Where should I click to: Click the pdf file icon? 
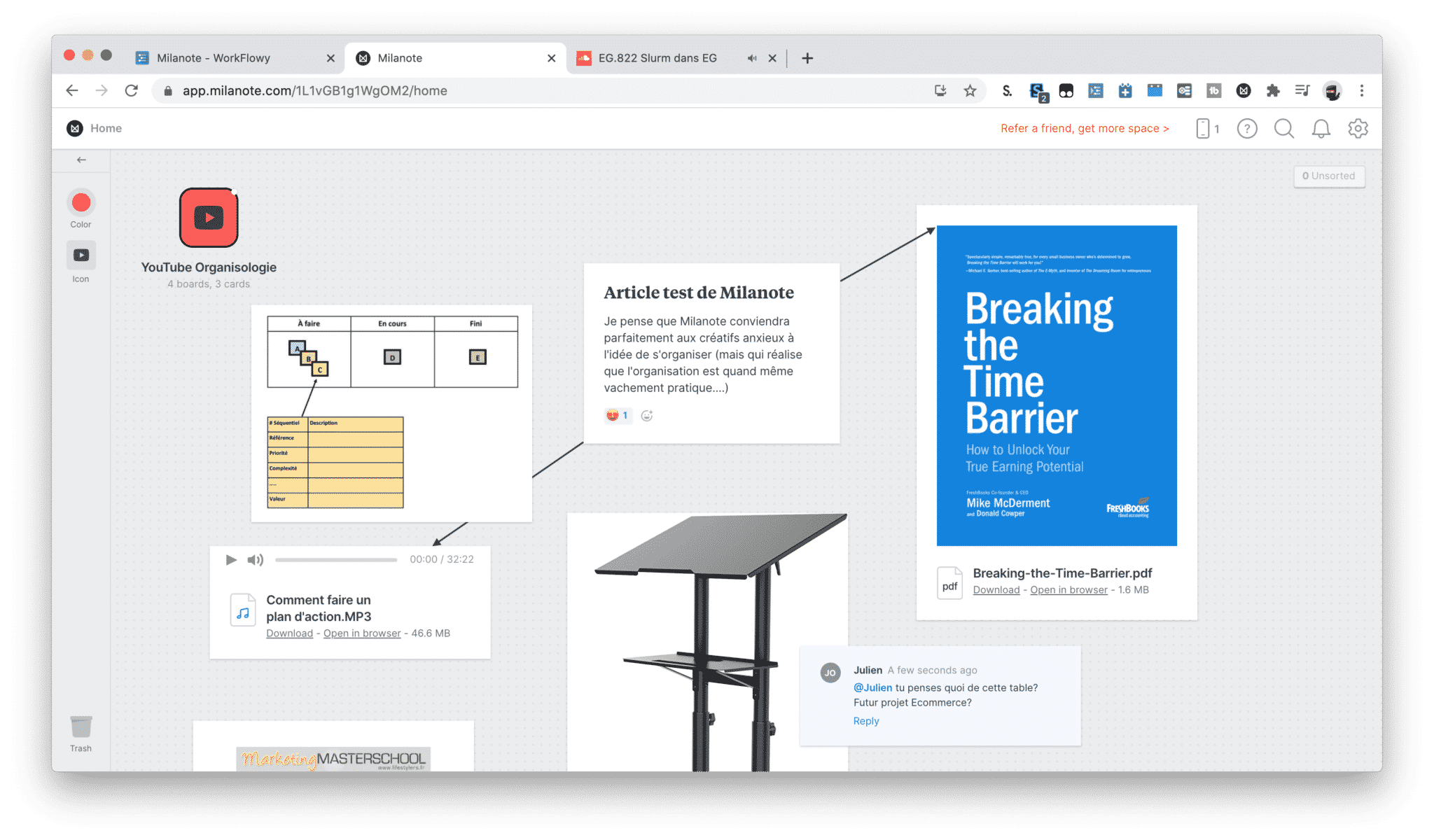pyautogui.click(x=949, y=582)
